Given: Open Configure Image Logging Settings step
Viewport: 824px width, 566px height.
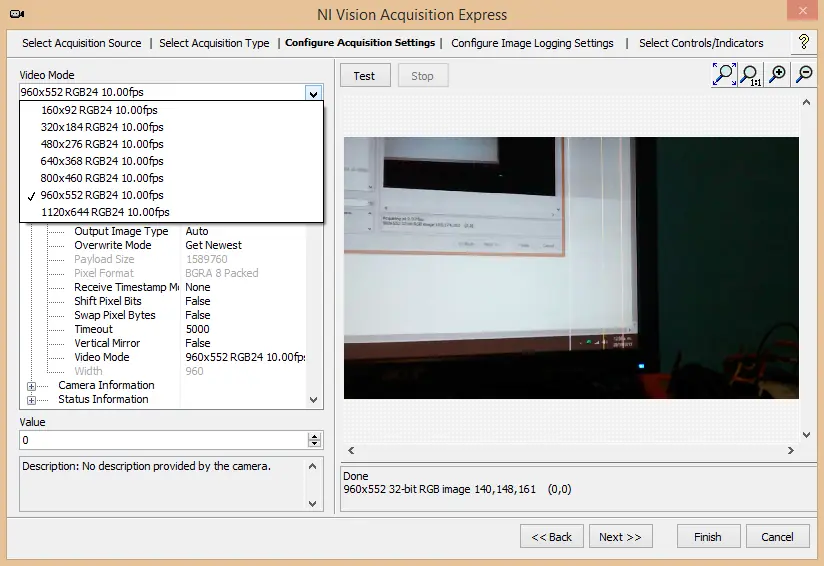Looking at the screenshot, I should tap(532, 43).
